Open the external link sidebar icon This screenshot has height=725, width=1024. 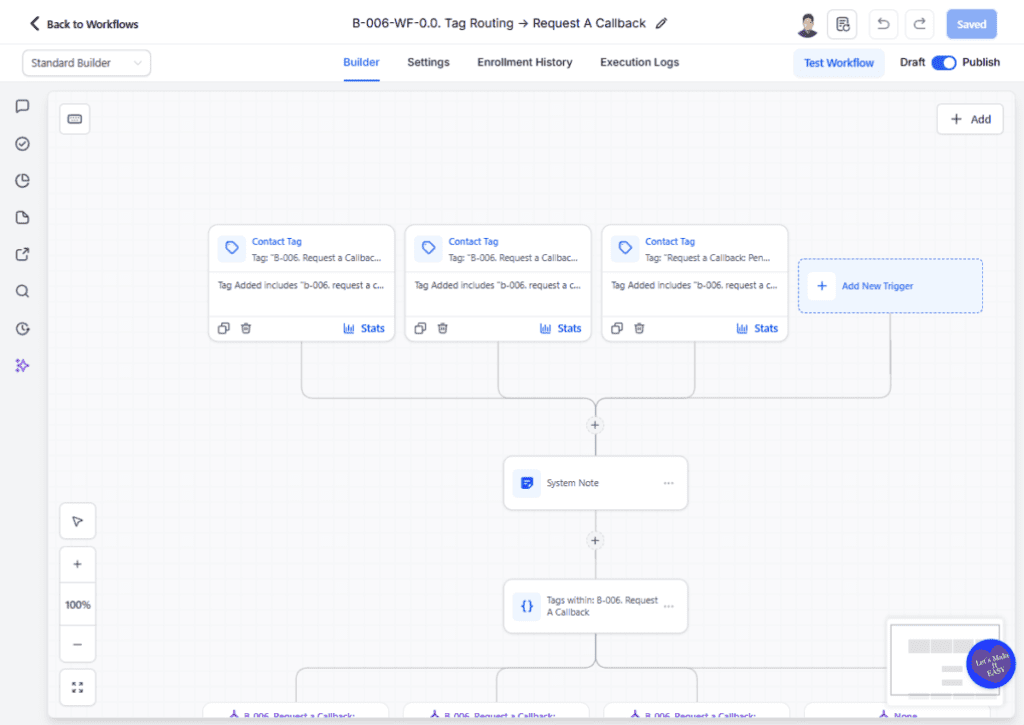[22, 254]
